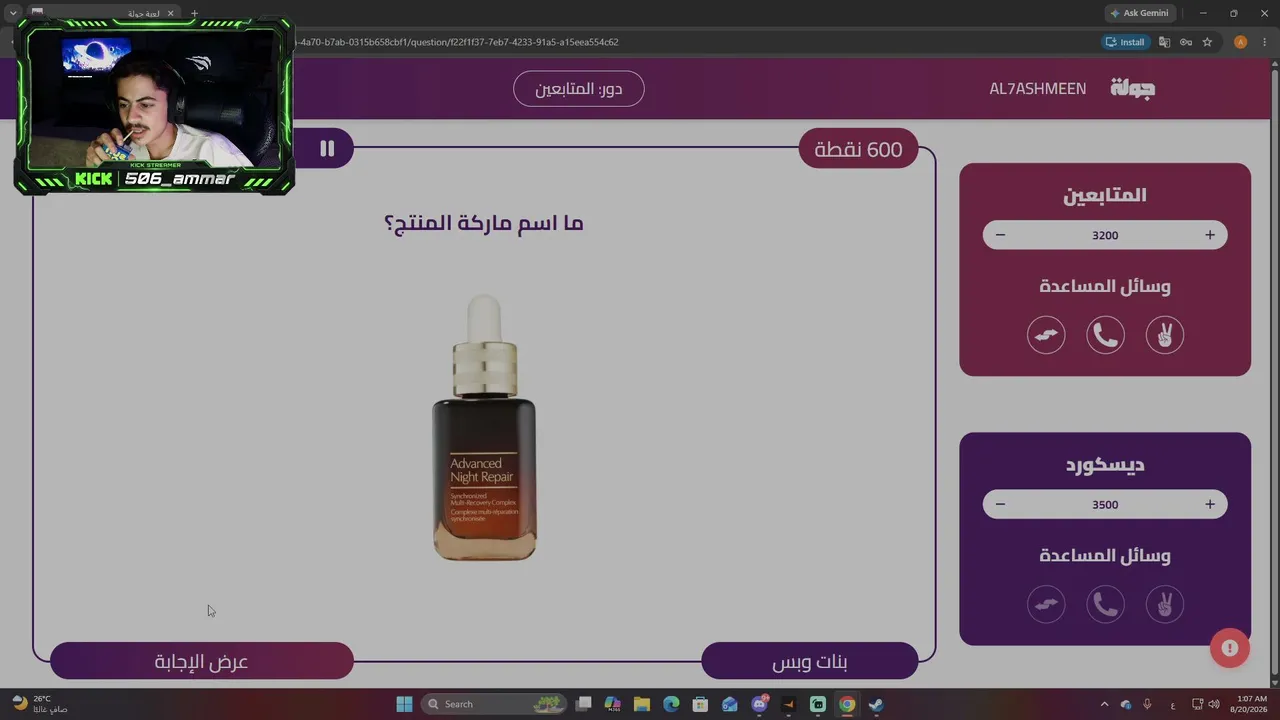Open the password manager key icon
The width and height of the screenshot is (1280, 720).
pyautogui.click(x=1186, y=42)
